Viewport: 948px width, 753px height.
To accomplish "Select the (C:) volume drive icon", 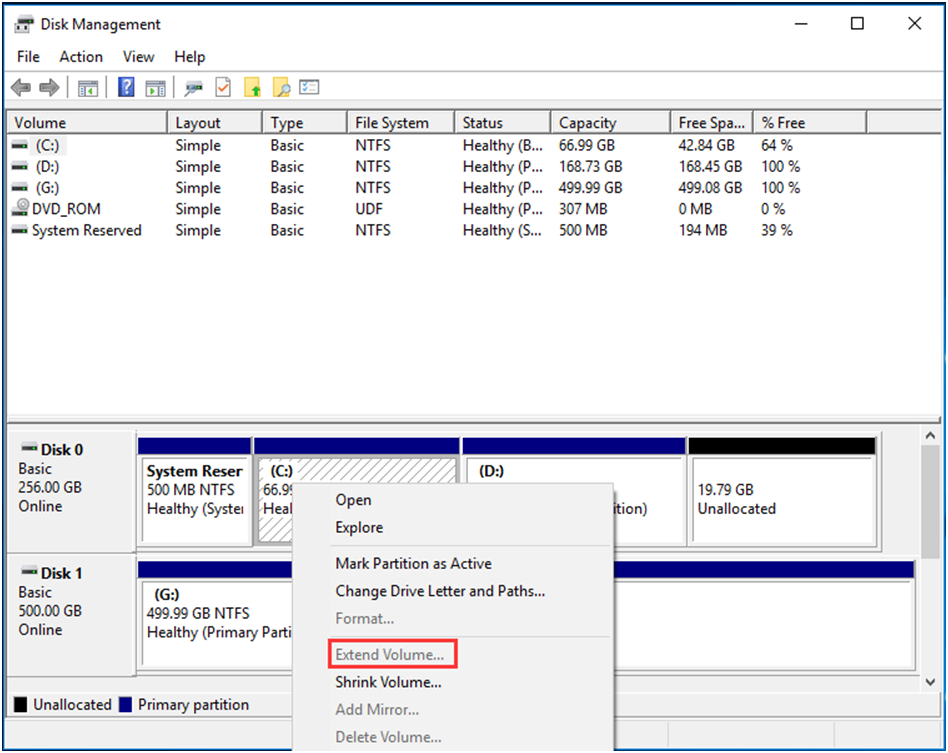I will [x=20, y=146].
